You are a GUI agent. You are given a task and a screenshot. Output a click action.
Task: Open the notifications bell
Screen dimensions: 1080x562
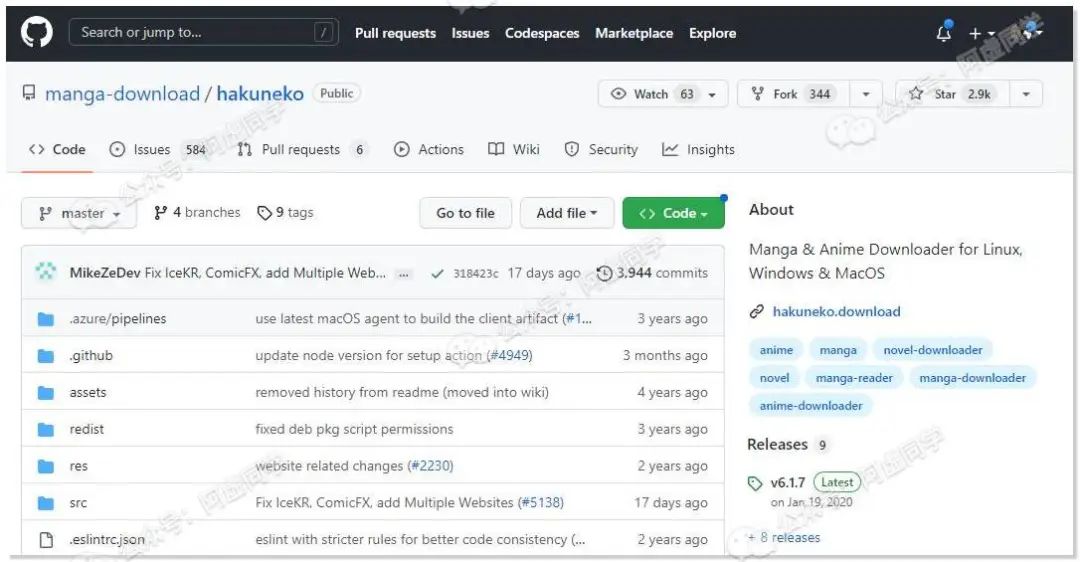[x=944, y=32]
